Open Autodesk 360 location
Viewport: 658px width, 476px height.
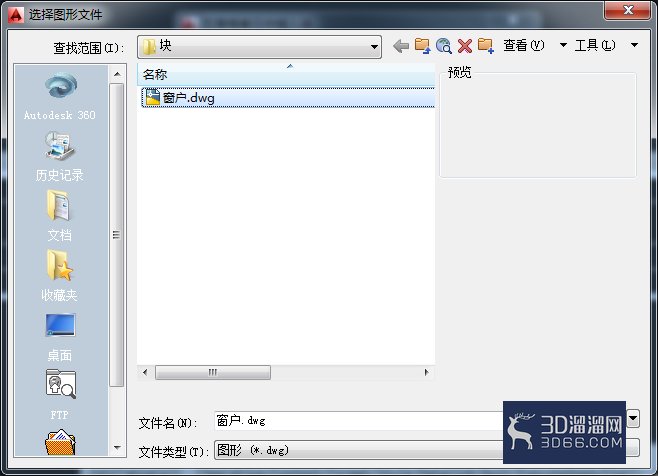click(x=60, y=97)
